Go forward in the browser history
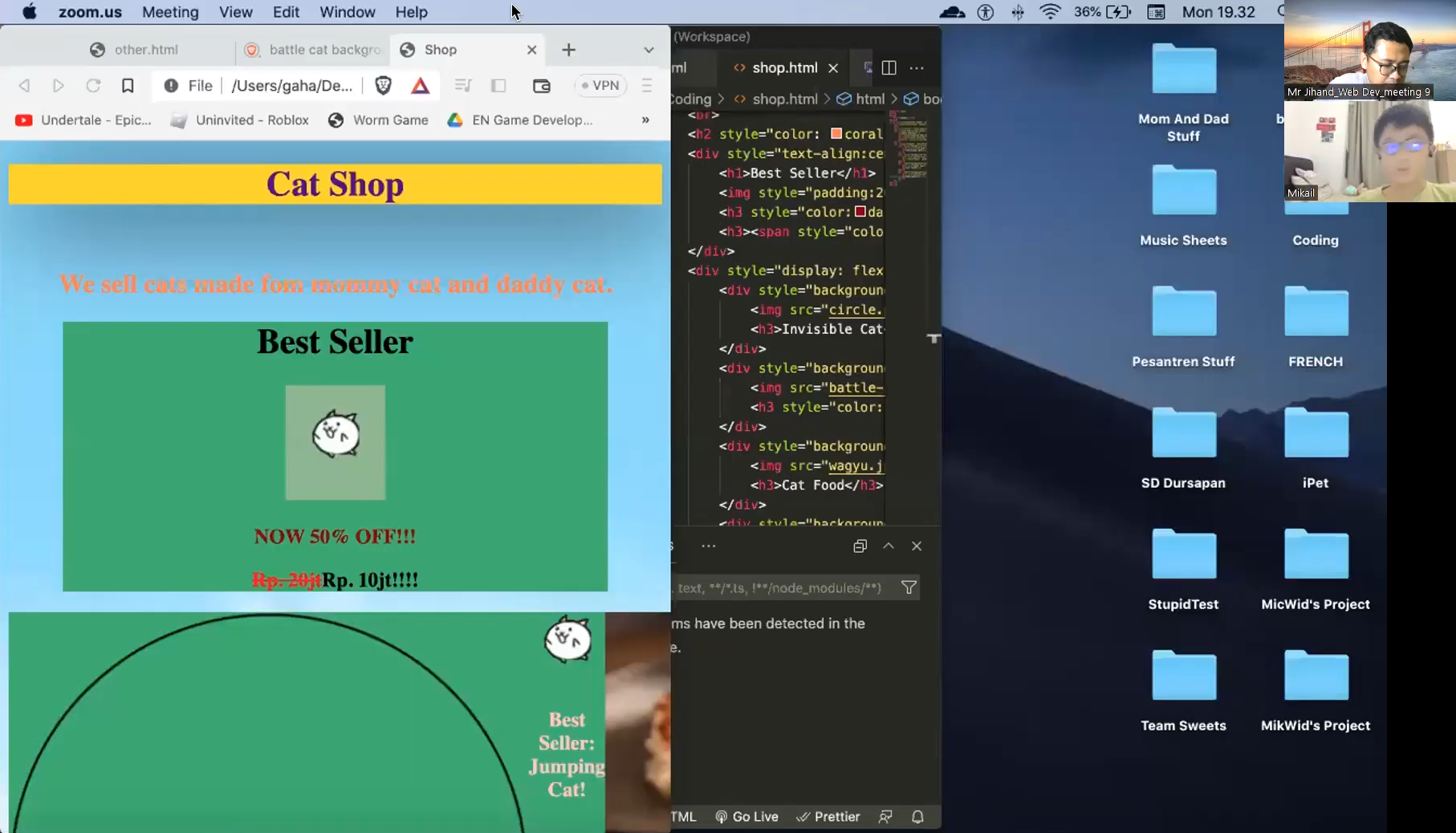 coord(58,85)
